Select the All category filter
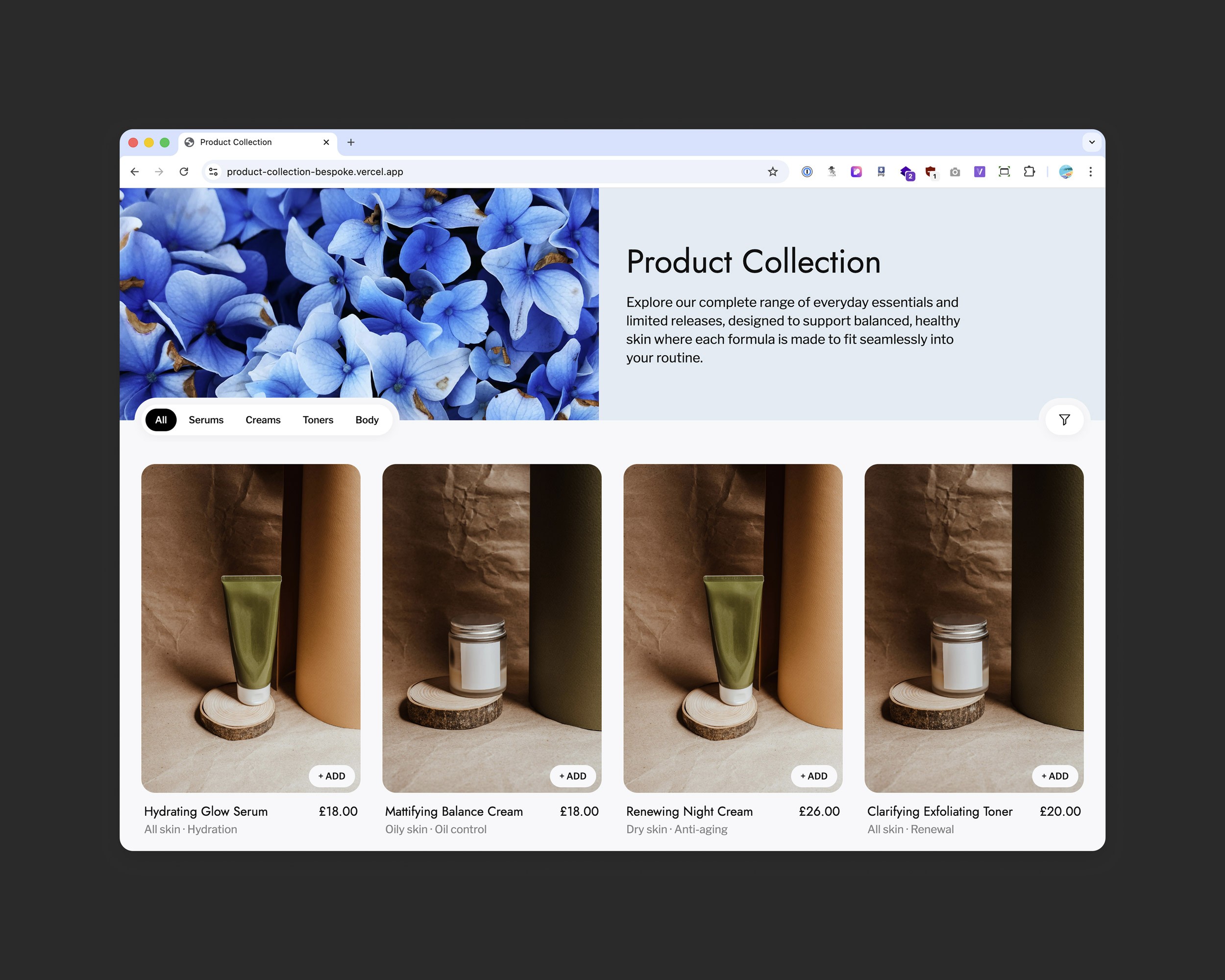Viewport: 1225px width, 980px height. [161, 420]
